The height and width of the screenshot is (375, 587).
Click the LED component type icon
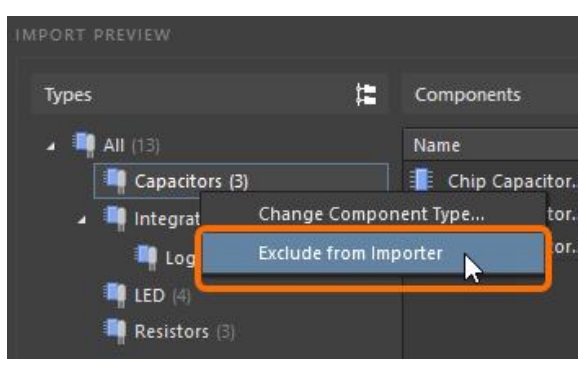(x=115, y=295)
